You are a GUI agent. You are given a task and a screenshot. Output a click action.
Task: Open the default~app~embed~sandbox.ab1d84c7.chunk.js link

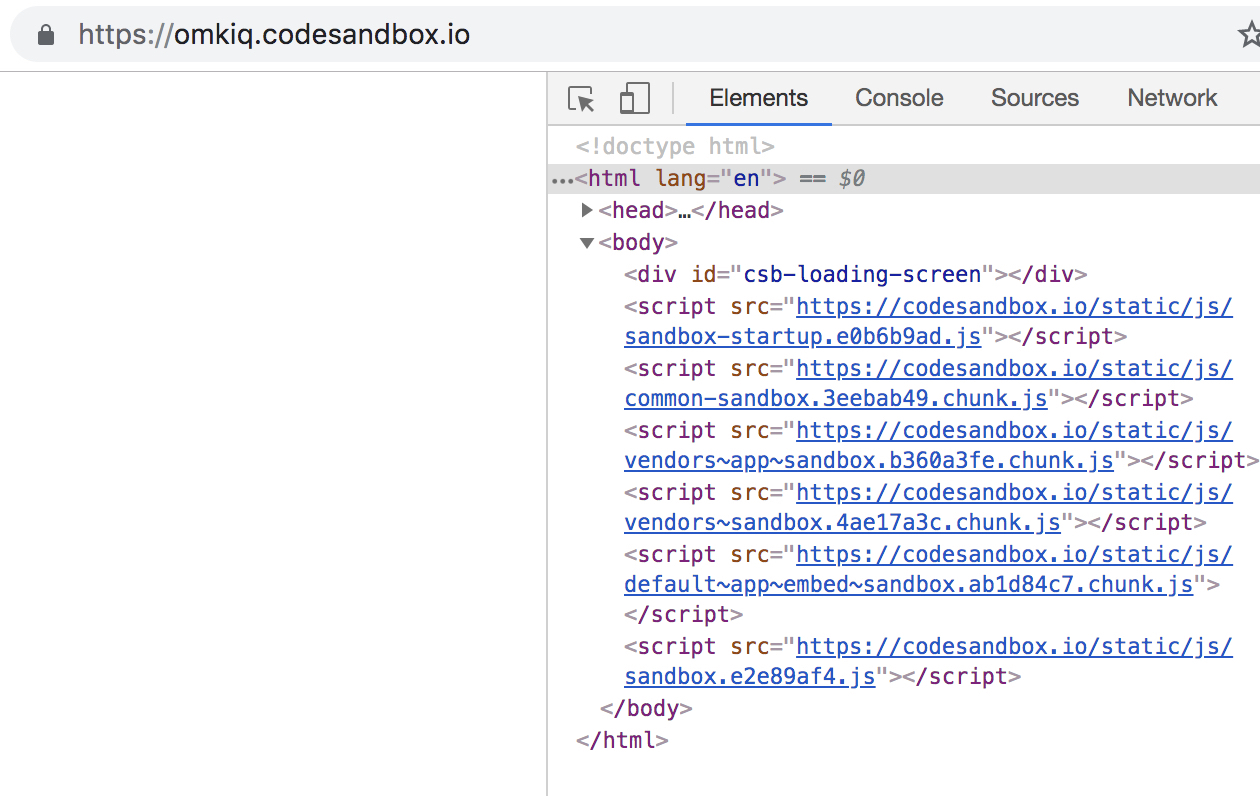(928, 569)
